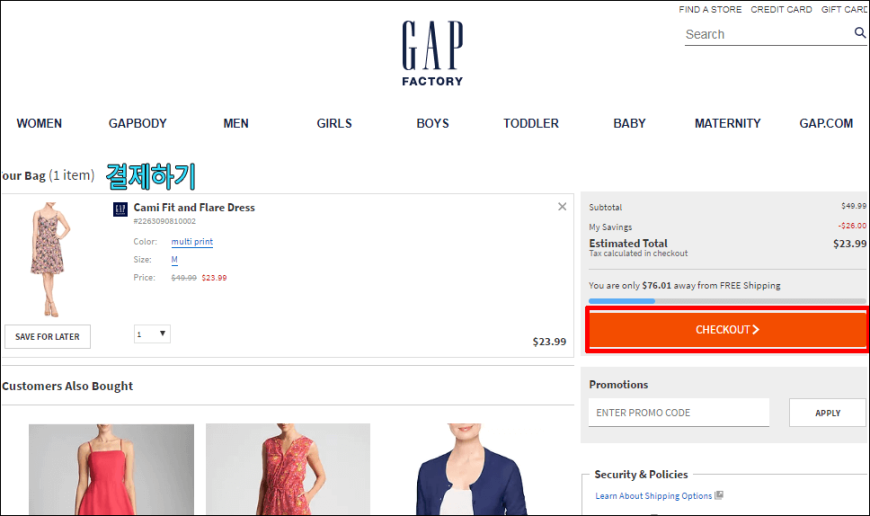The width and height of the screenshot is (870, 516).
Task: Open Learn About Shipping Options link
Action: coord(653,495)
